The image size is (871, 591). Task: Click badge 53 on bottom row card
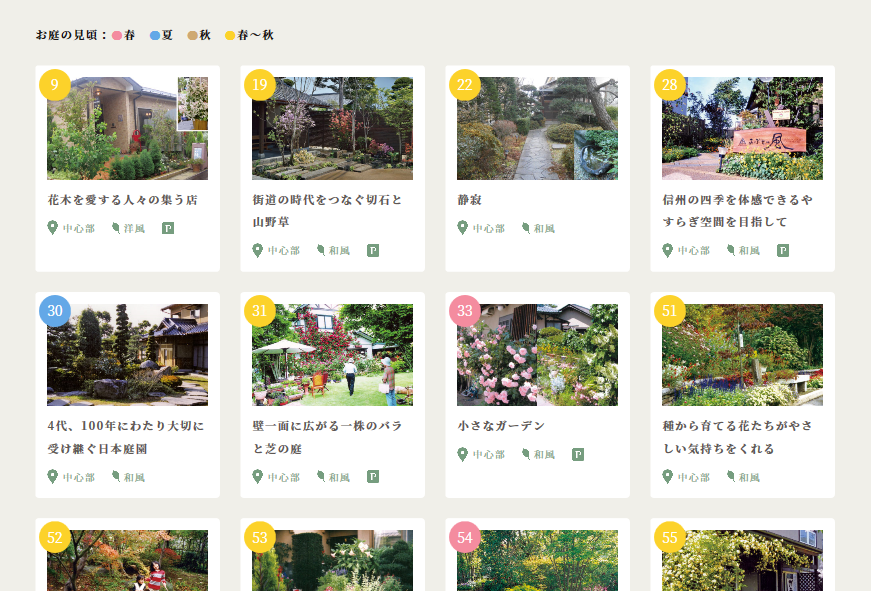(259, 537)
